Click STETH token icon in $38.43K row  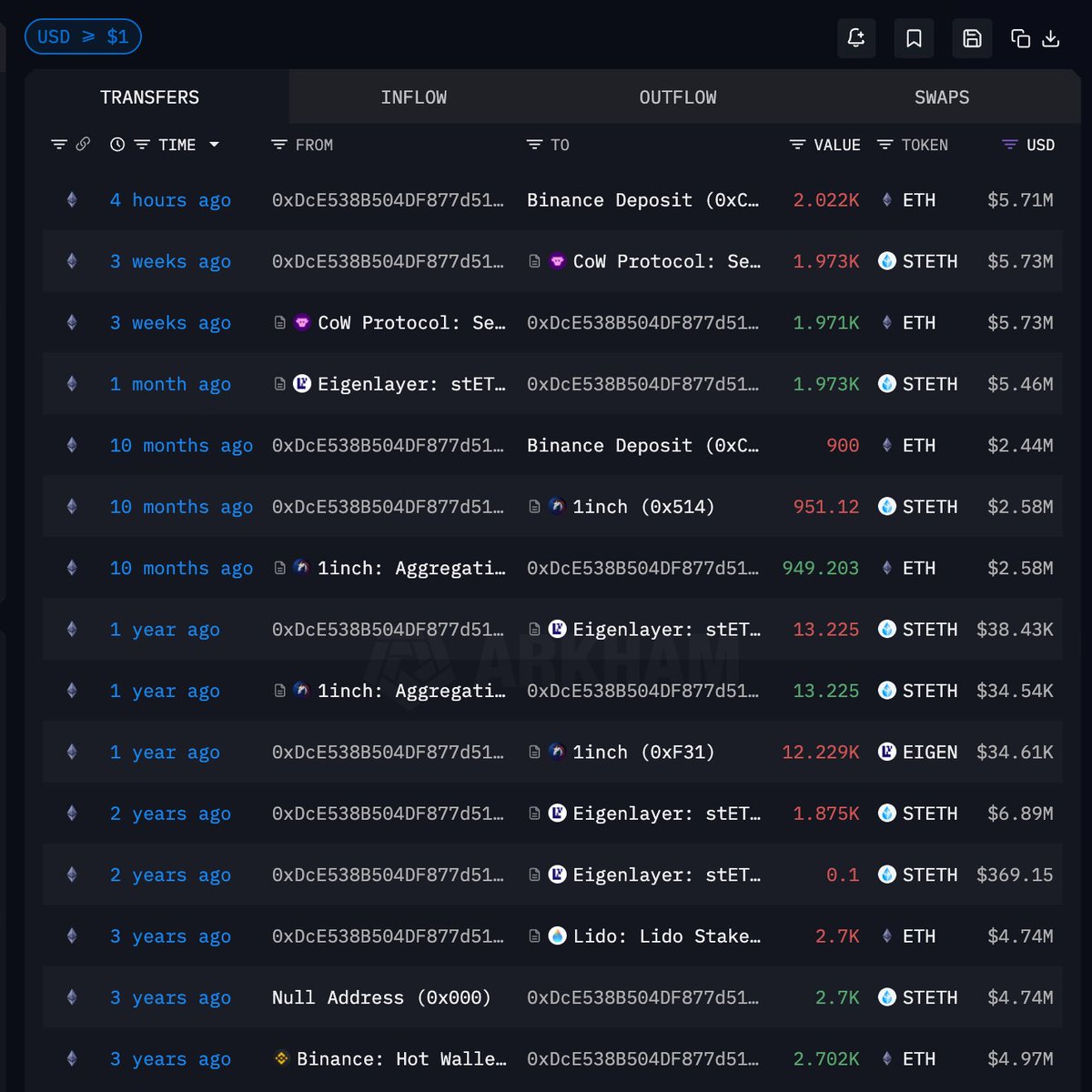pos(886,630)
